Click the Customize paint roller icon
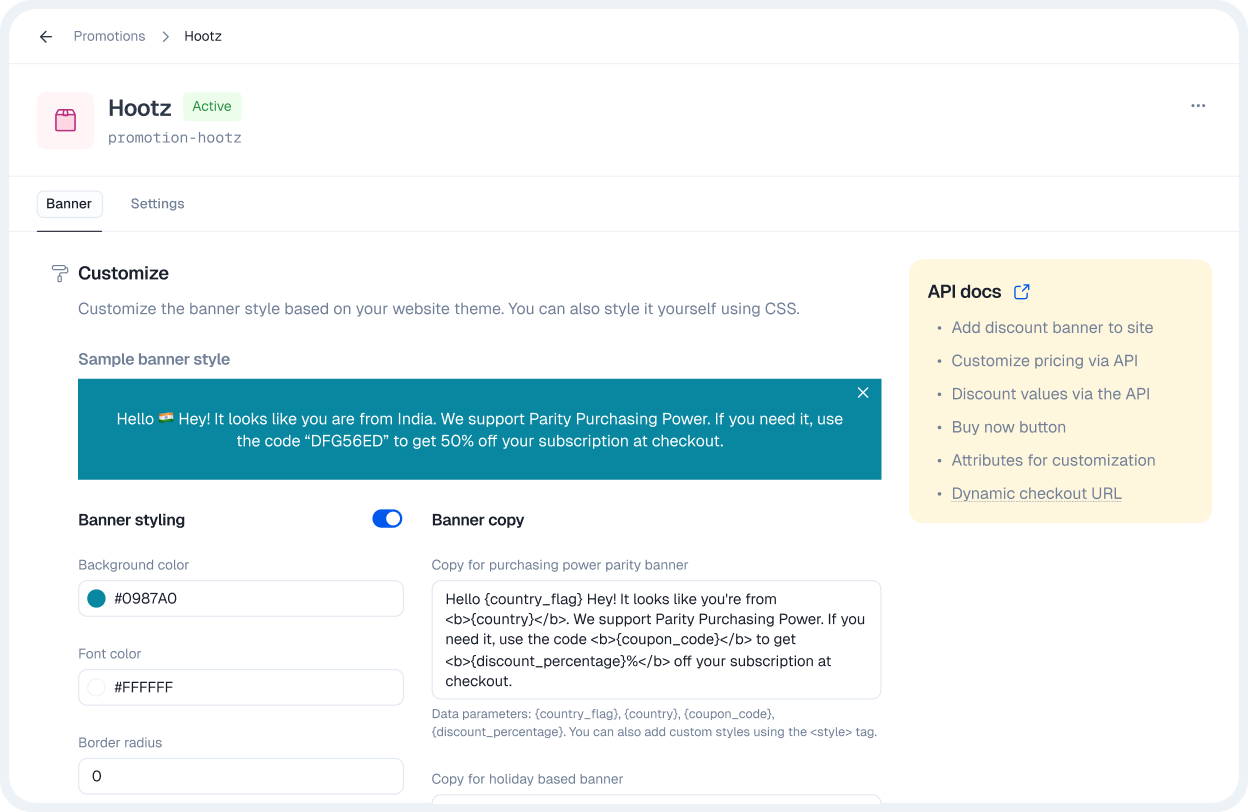1248x812 pixels. point(60,274)
